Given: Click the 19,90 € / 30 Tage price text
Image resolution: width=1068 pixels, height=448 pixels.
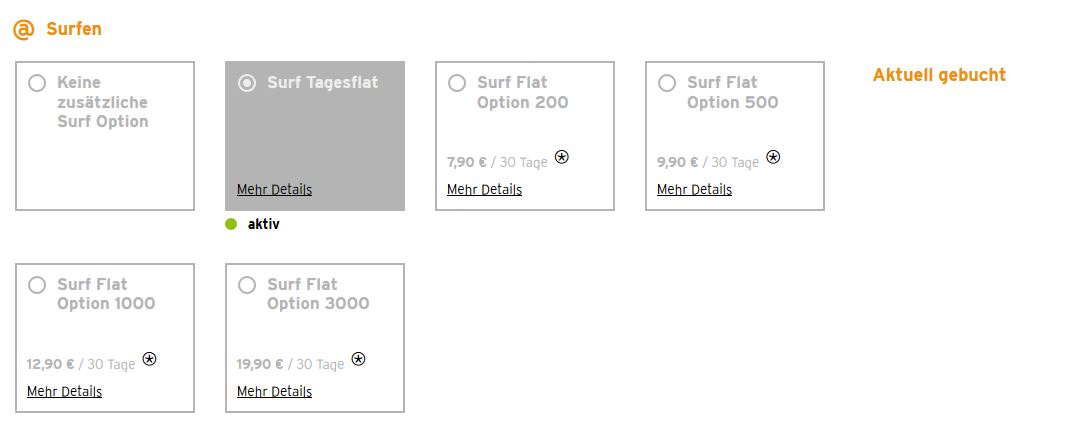Looking at the screenshot, I should point(290,365).
